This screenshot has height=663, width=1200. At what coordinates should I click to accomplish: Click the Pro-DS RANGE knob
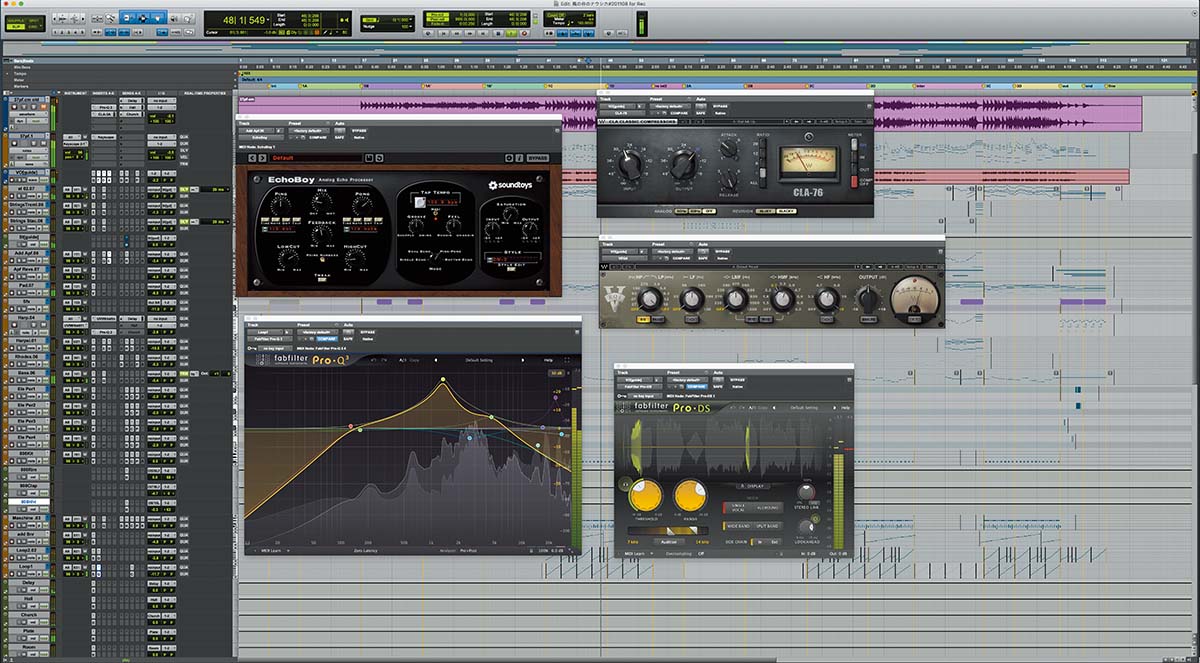(x=690, y=496)
